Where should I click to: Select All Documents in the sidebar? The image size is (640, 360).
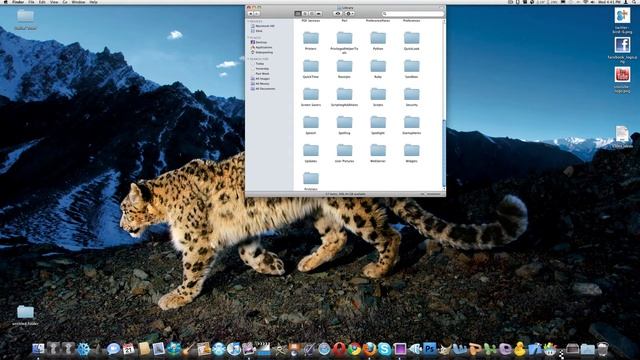263,89
